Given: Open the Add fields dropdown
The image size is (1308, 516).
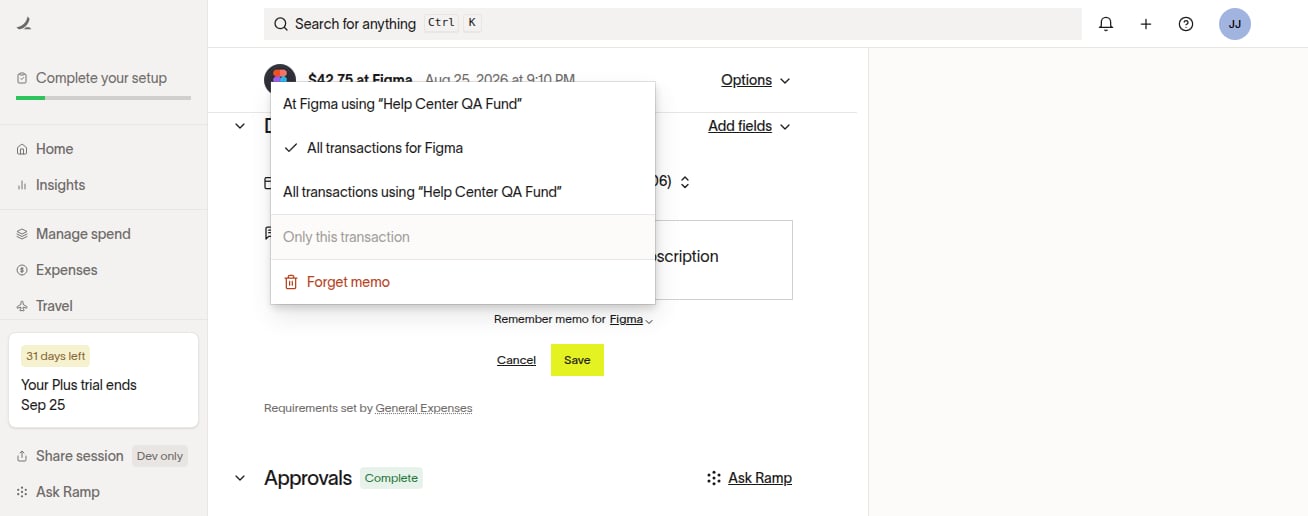Looking at the screenshot, I should click(749, 126).
